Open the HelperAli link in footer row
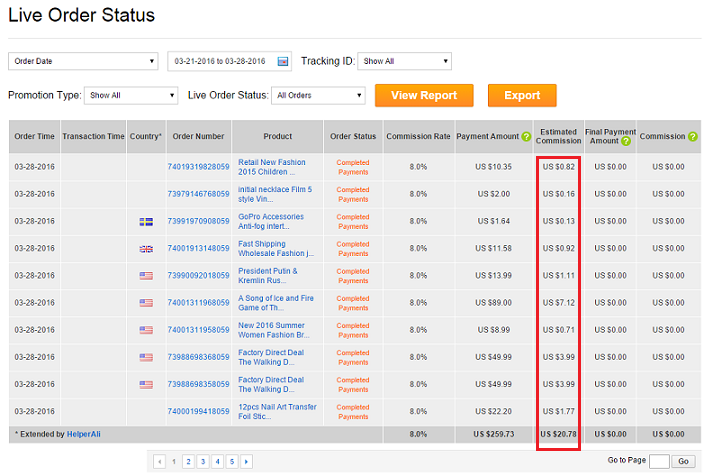 84,434
